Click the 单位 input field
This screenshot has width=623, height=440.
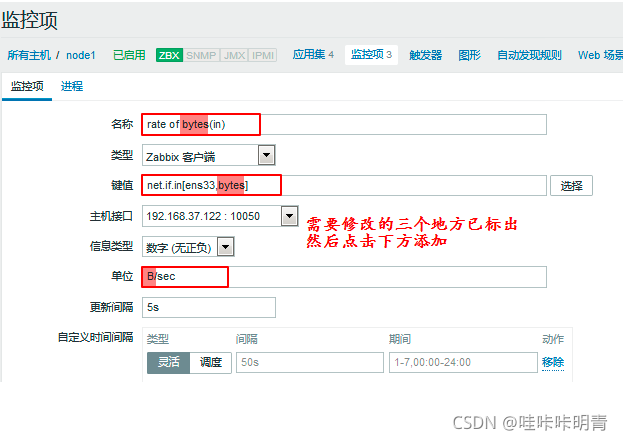[344, 277]
